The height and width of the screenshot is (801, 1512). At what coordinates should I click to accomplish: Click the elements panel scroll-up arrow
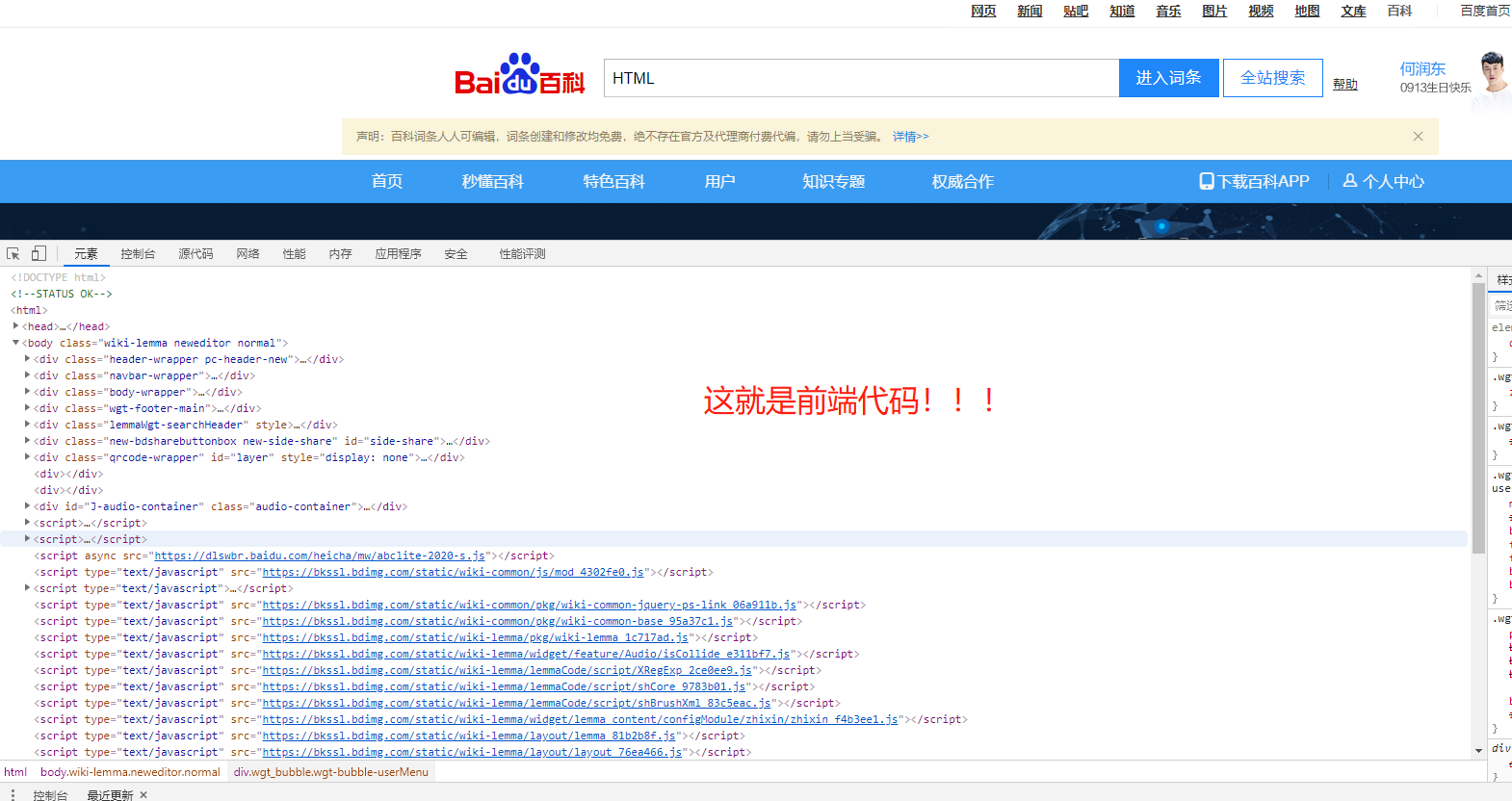coord(1478,275)
